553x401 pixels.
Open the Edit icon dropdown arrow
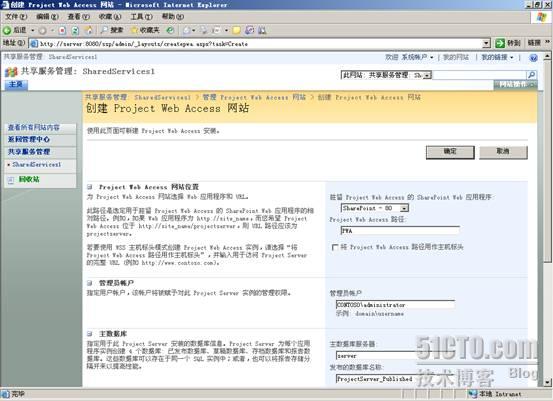(226, 30)
